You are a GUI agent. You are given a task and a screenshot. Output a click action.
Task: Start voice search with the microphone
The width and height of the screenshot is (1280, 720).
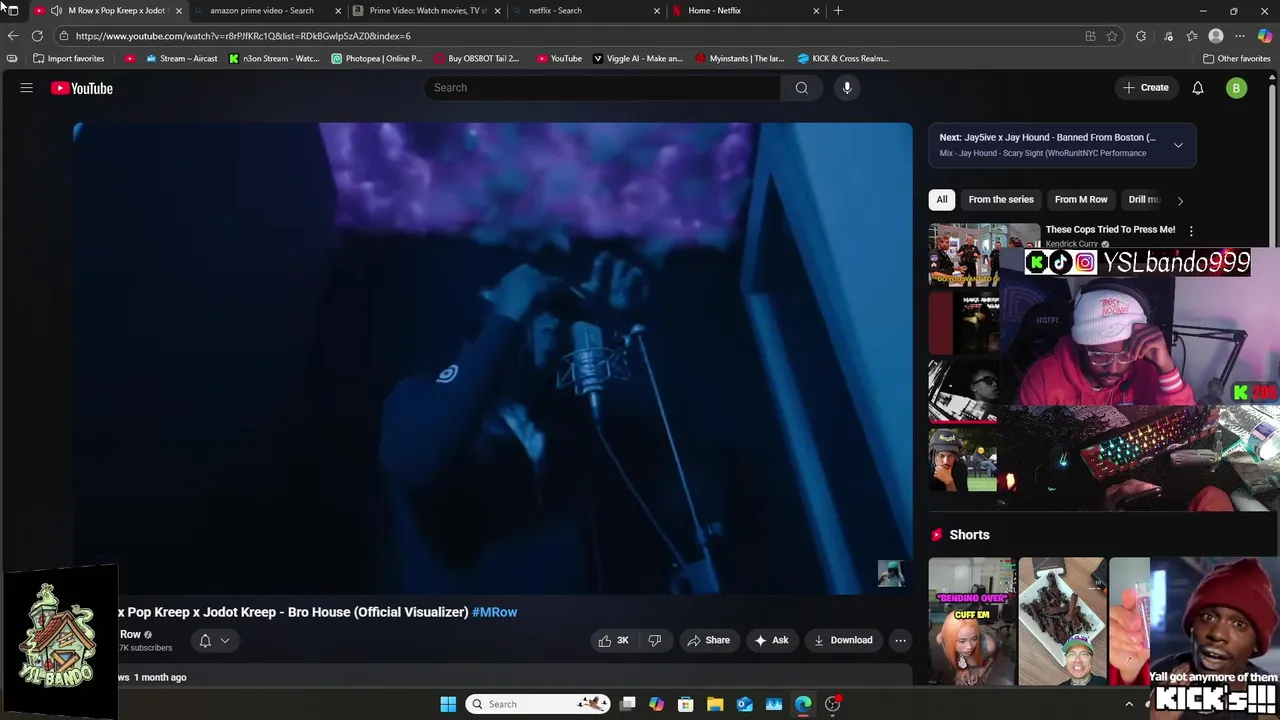coord(847,88)
